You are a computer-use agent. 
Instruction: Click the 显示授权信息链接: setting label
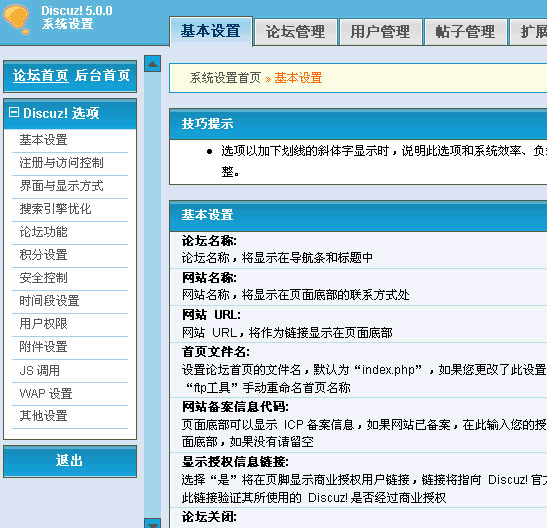click(x=235, y=462)
